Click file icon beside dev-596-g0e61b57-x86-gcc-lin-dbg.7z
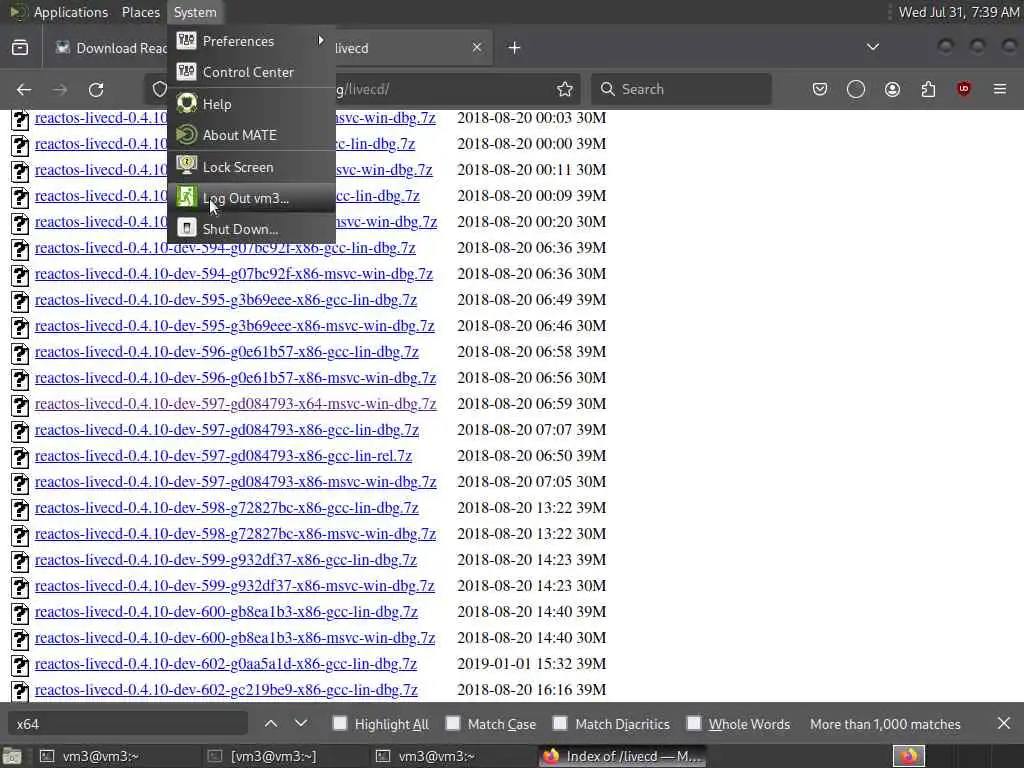 pos(20,353)
